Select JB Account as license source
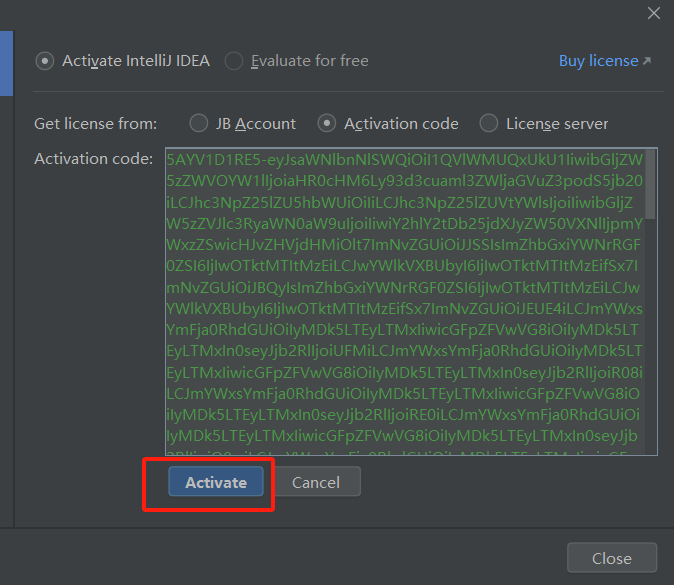The height and width of the screenshot is (585, 674). (198, 124)
